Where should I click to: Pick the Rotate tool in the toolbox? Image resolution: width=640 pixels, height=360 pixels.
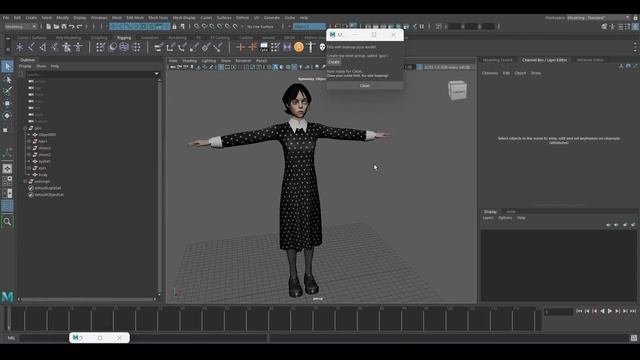pyautogui.click(x=7, y=116)
